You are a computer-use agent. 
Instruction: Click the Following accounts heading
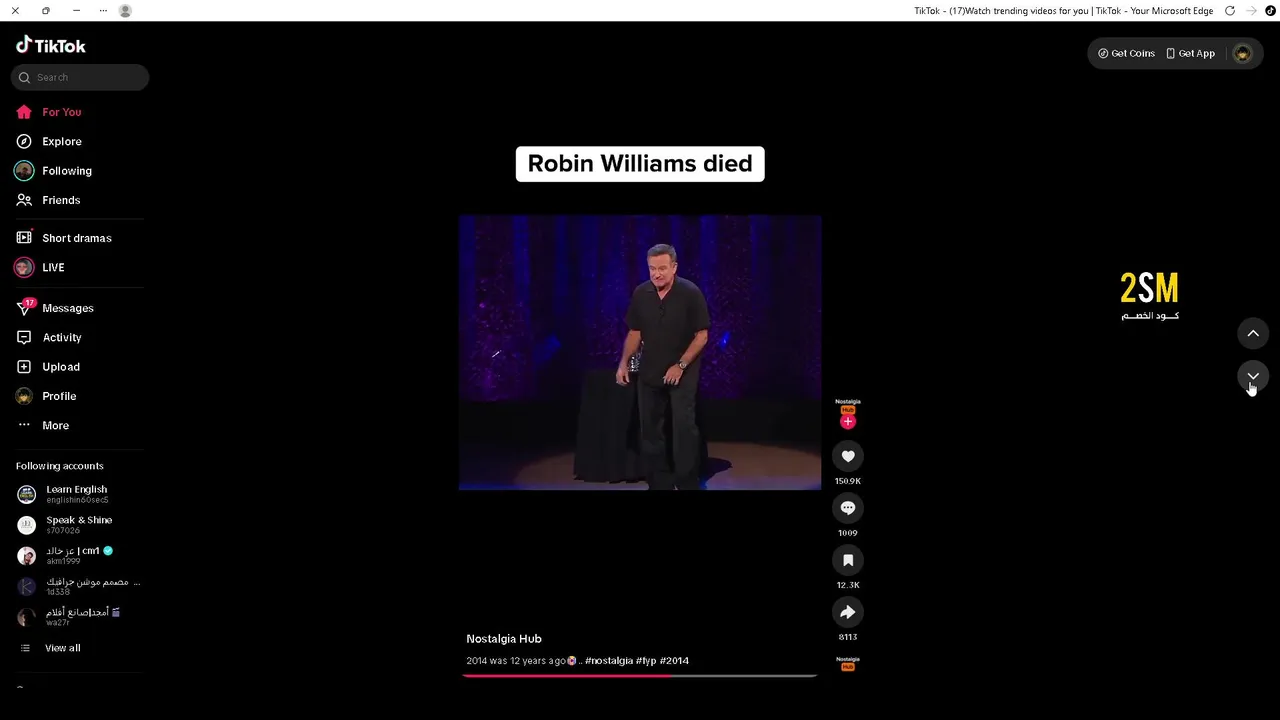pyautogui.click(x=60, y=466)
